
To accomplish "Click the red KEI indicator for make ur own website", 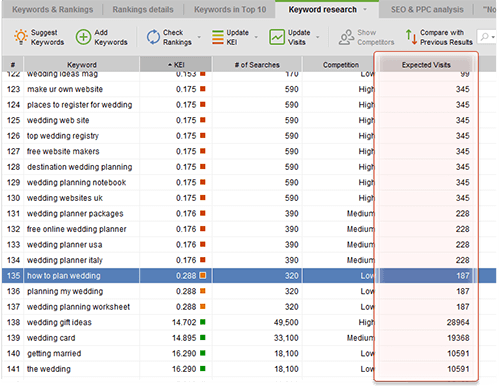I will (x=203, y=89).
